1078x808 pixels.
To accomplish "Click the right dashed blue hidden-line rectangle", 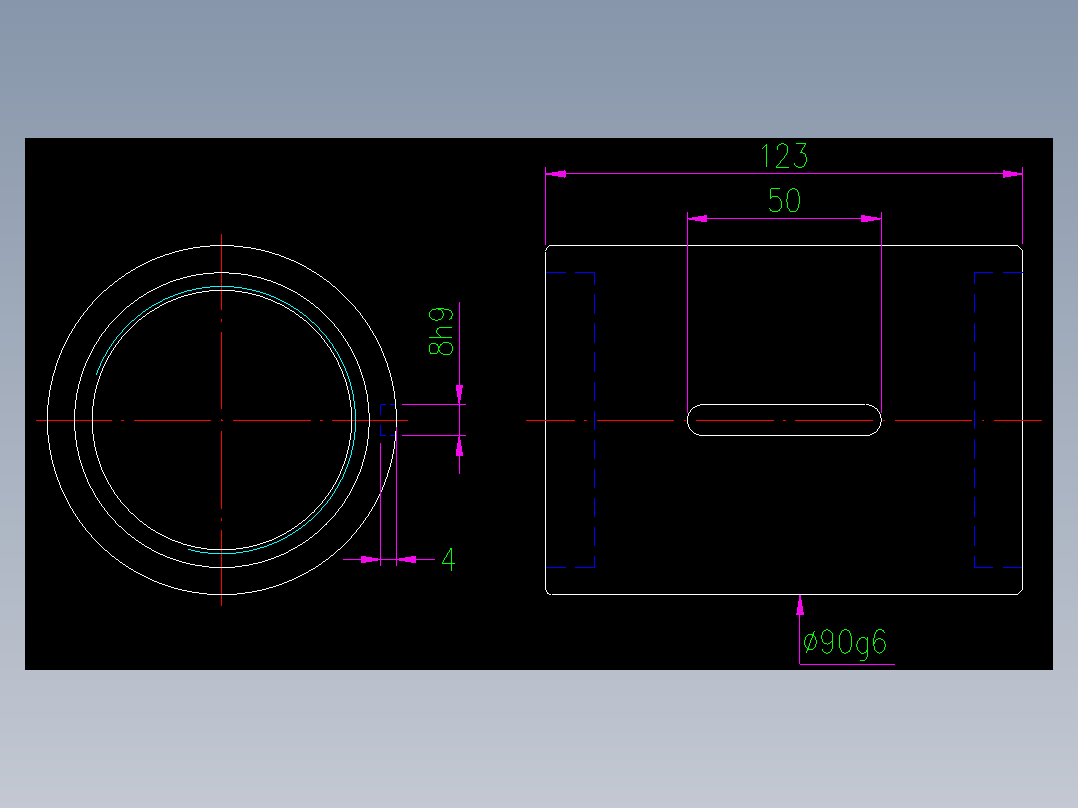I will [998, 420].
